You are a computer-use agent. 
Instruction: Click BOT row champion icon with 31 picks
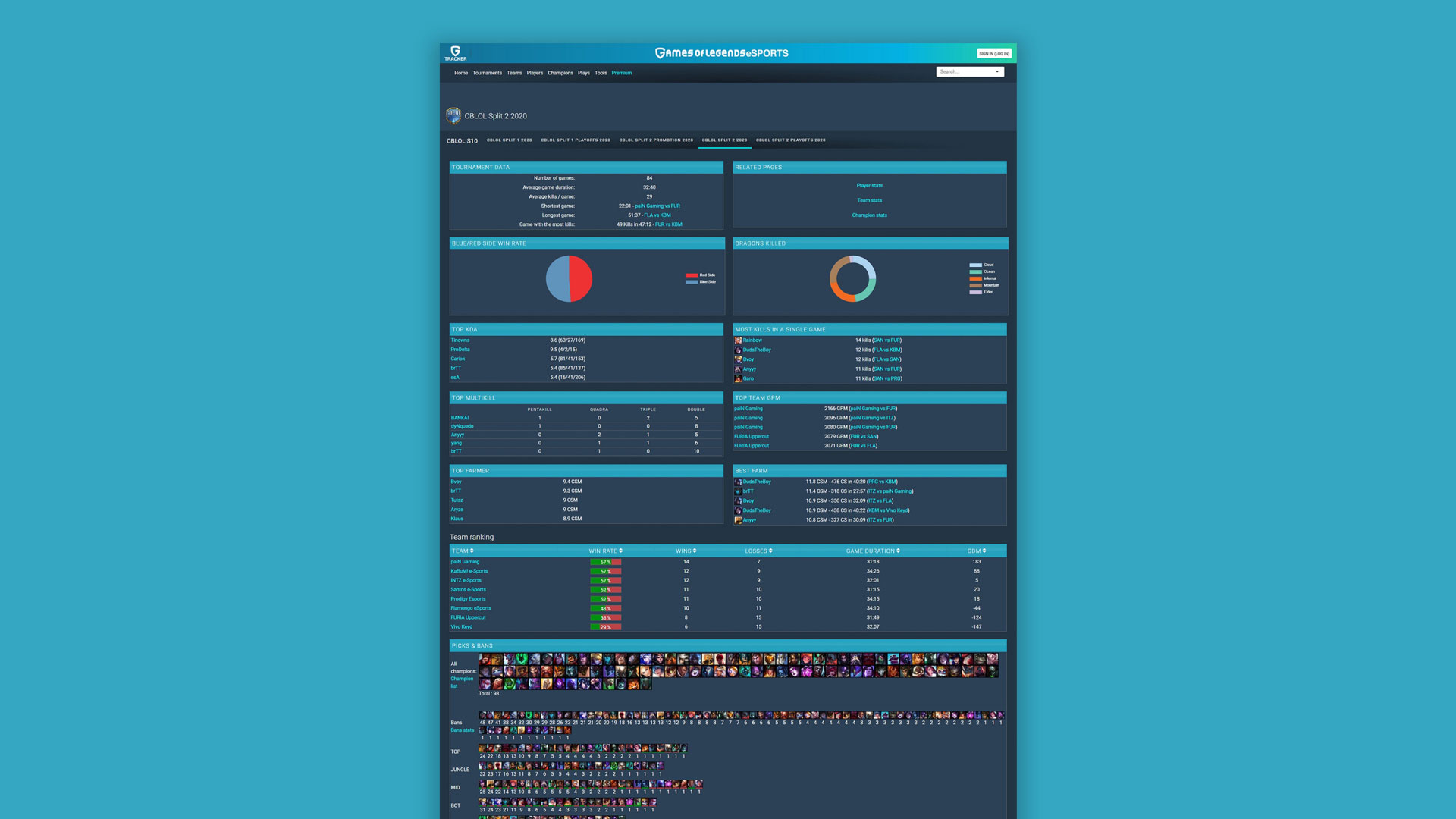(x=482, y=802)
